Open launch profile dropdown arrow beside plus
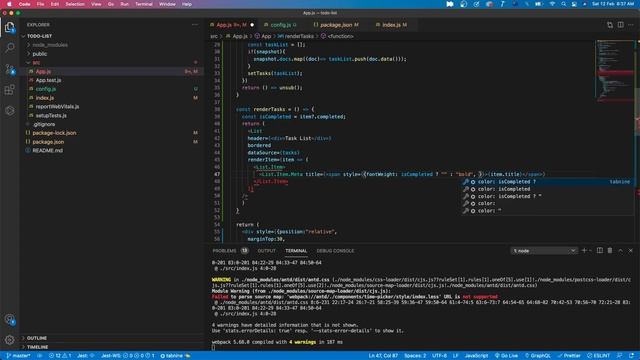 pos(590,251)
